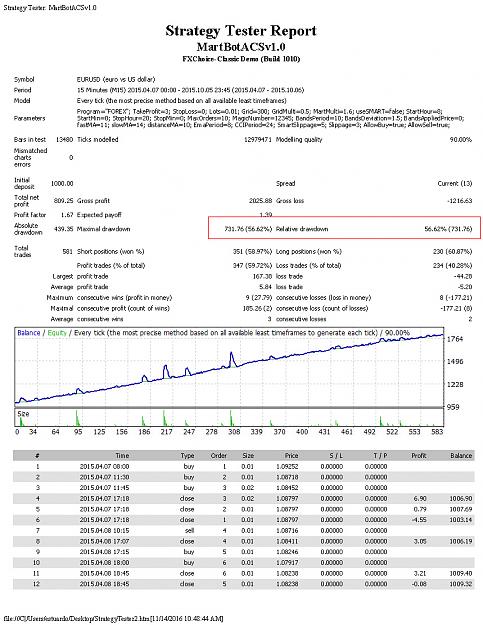
Task: Select the 'Relative drawdown' label
Action: click(x=302, y=229)
